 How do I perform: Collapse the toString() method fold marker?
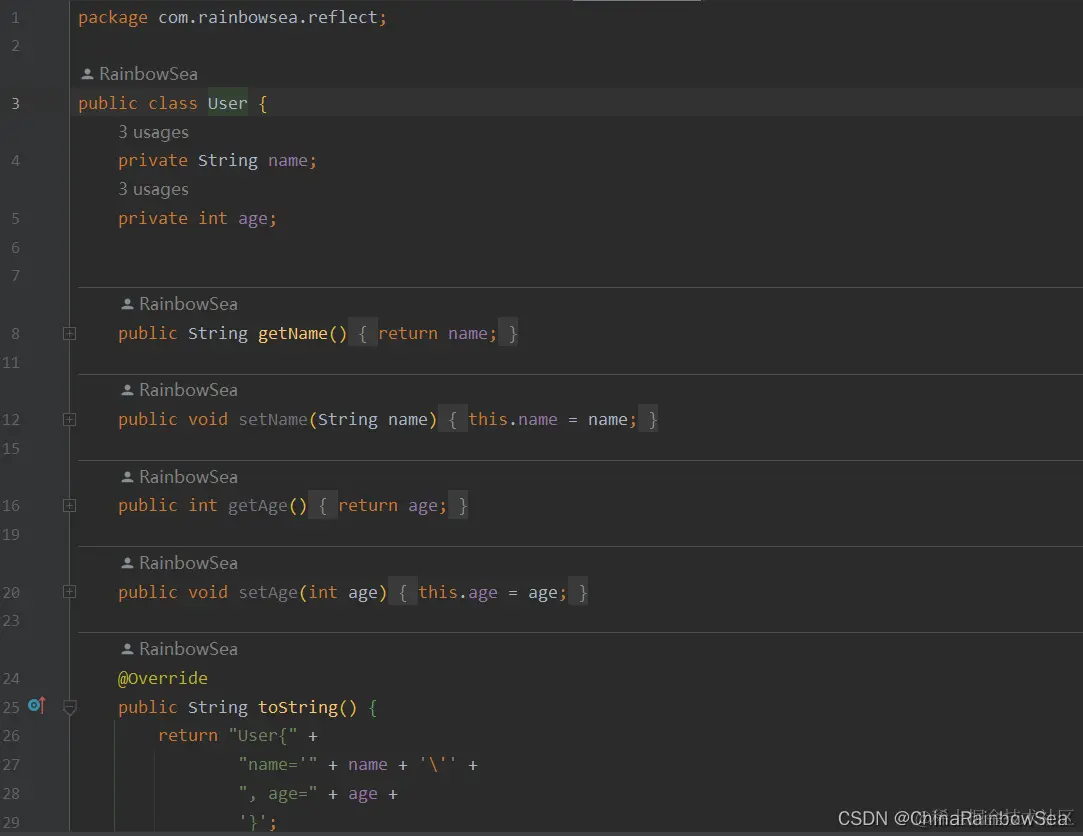69,707
